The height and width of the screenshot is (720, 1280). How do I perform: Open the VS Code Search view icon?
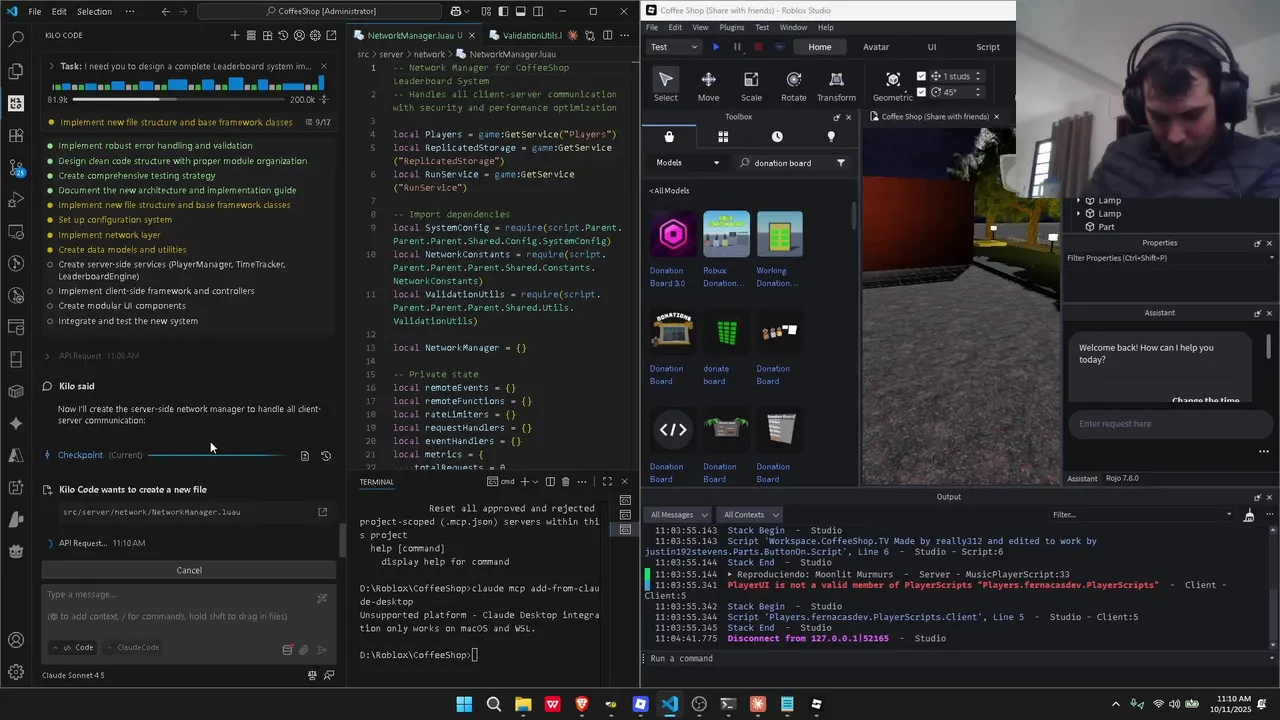pos(16,39)
